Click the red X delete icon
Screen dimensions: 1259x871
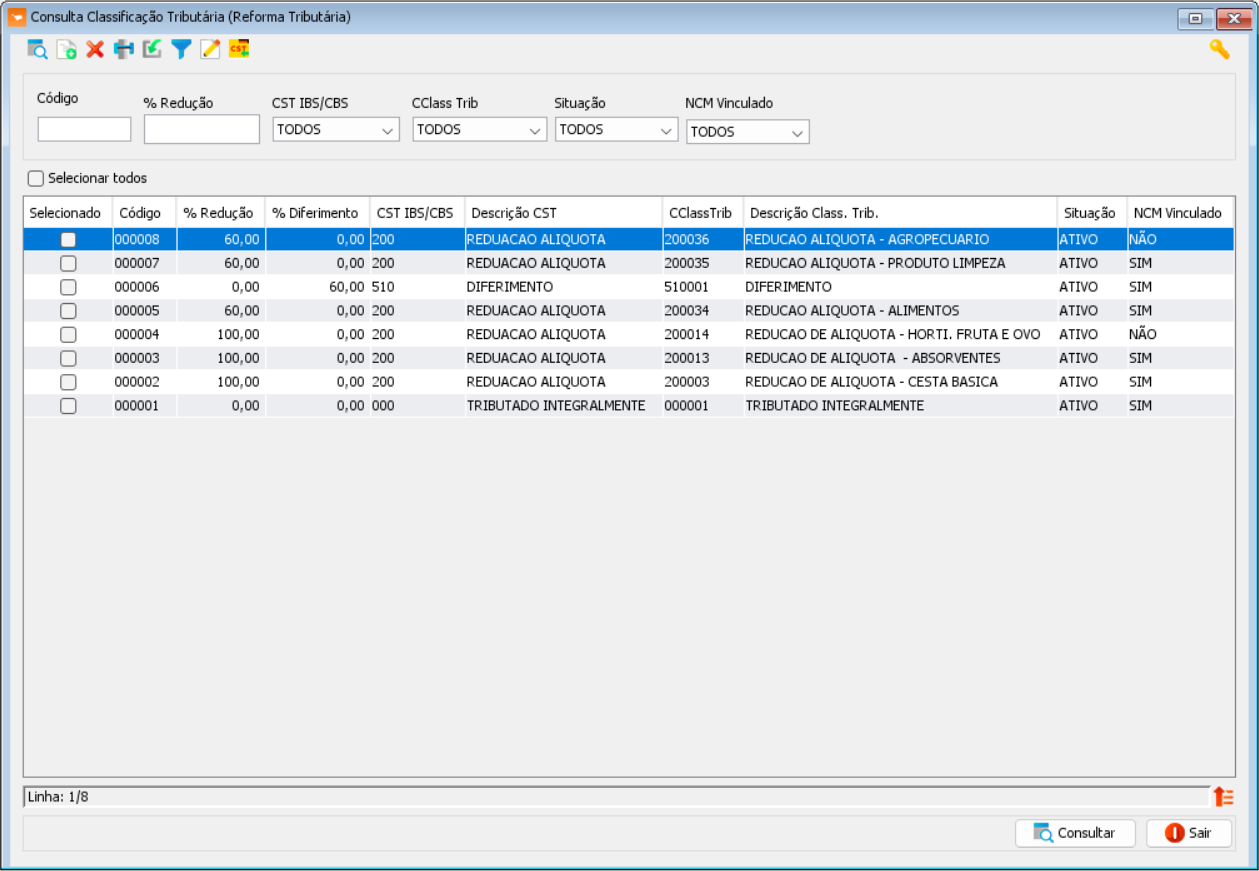click(95, 49)
